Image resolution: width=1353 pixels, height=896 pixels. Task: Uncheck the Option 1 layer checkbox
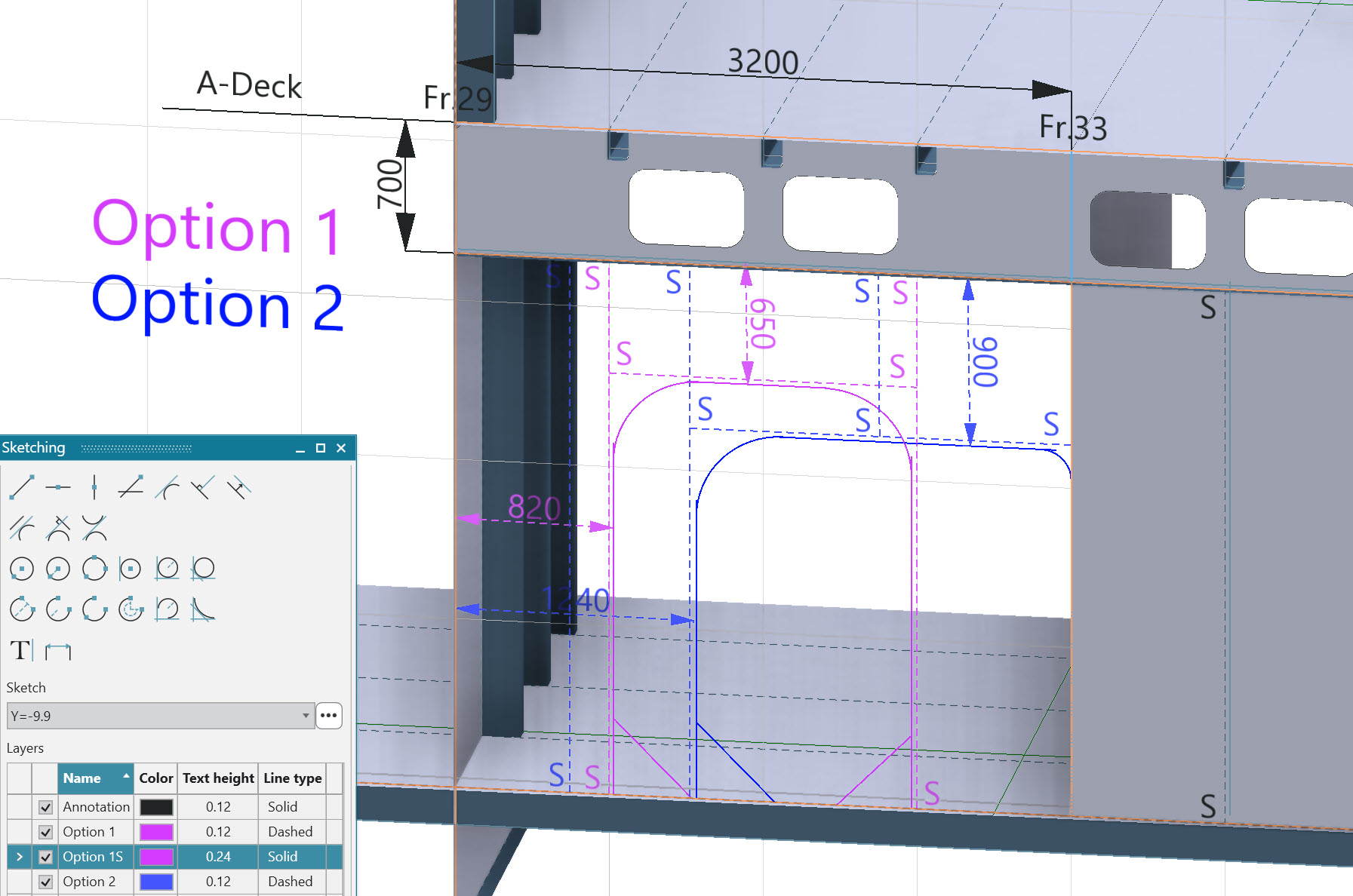(46, 832)
